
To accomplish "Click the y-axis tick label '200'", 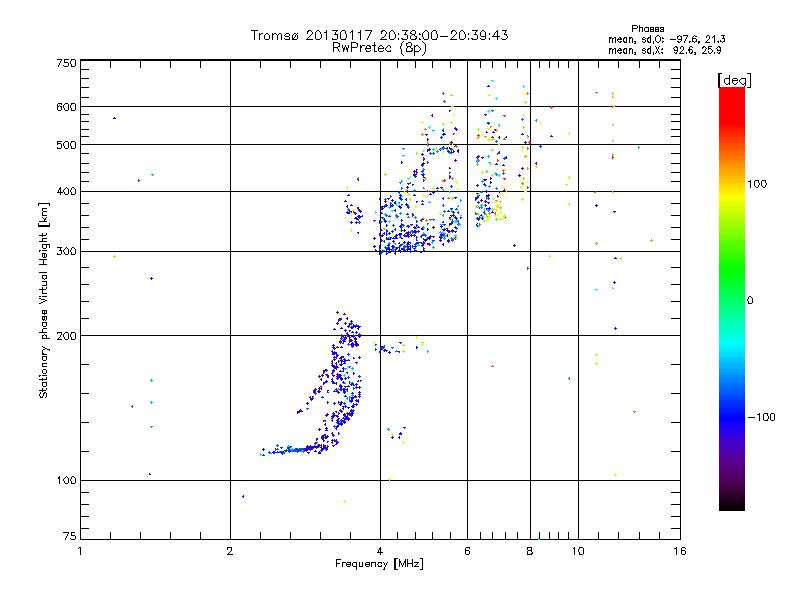I will pos(66,336).
